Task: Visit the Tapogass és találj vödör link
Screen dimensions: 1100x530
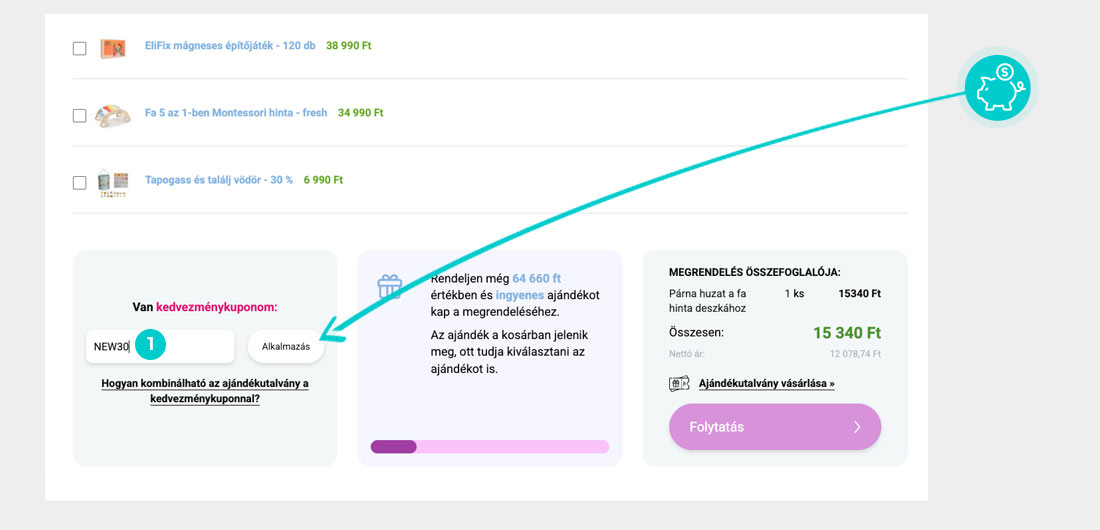Action: coord(219,180)
